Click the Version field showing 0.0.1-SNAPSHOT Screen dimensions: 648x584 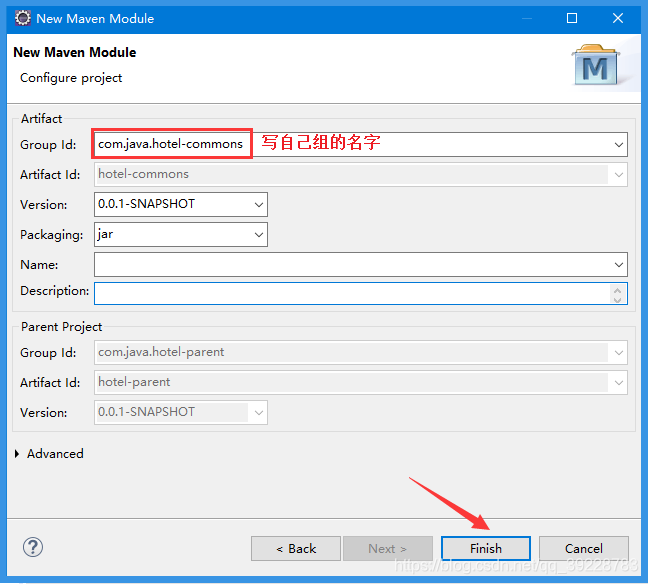point(181,205)
